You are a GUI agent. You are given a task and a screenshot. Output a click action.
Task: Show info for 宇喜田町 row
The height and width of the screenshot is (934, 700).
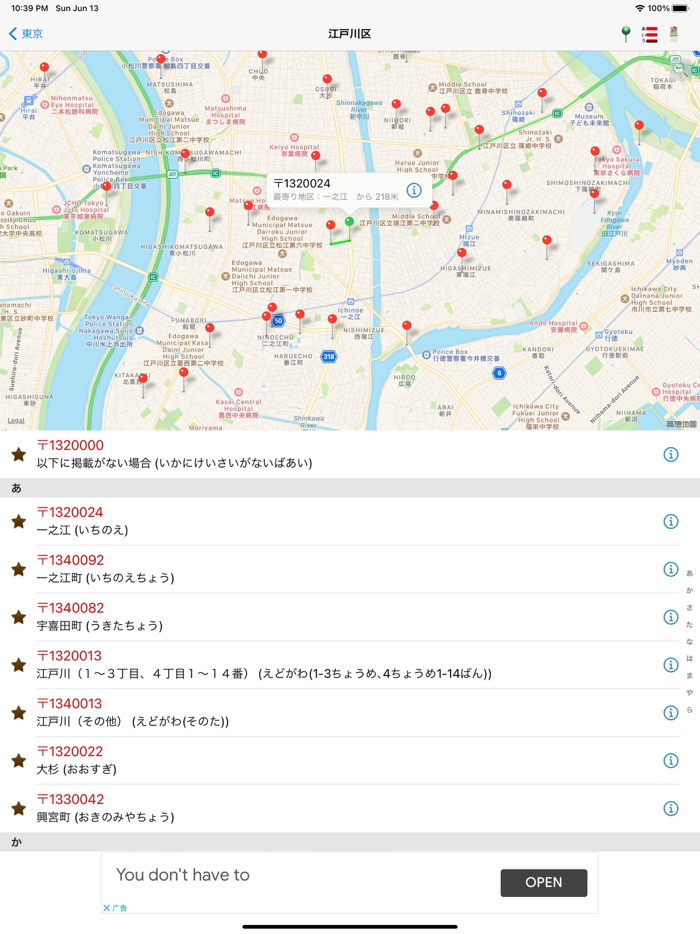(671, 617)
